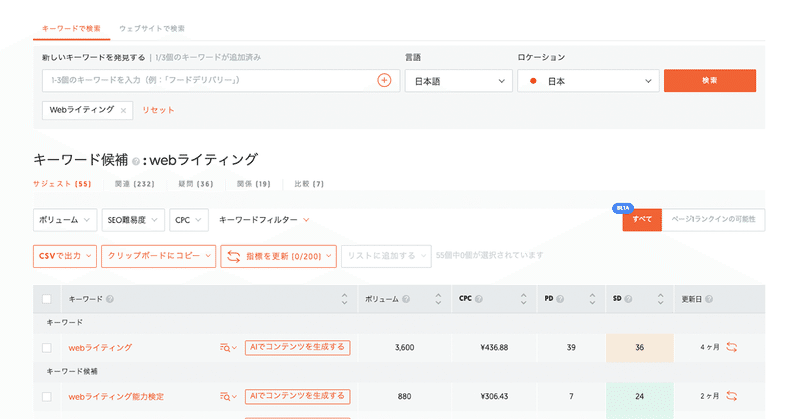The width and height of the screenshot is (800, 419).
Task: Refresh metrics icon in webライティング能力検定 row
Action: 732,396
